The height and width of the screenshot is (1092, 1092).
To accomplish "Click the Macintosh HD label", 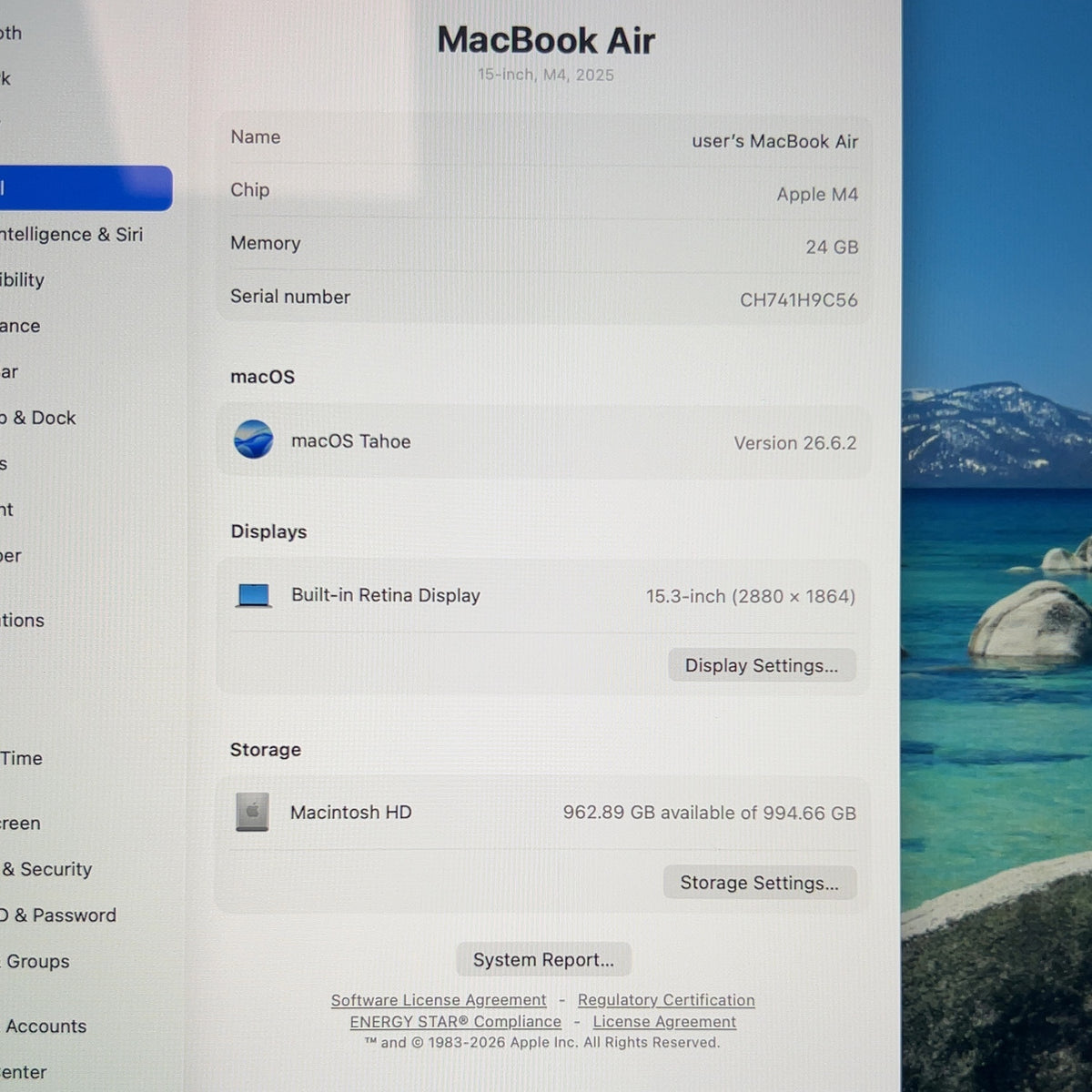I will (x=351, y=812).
